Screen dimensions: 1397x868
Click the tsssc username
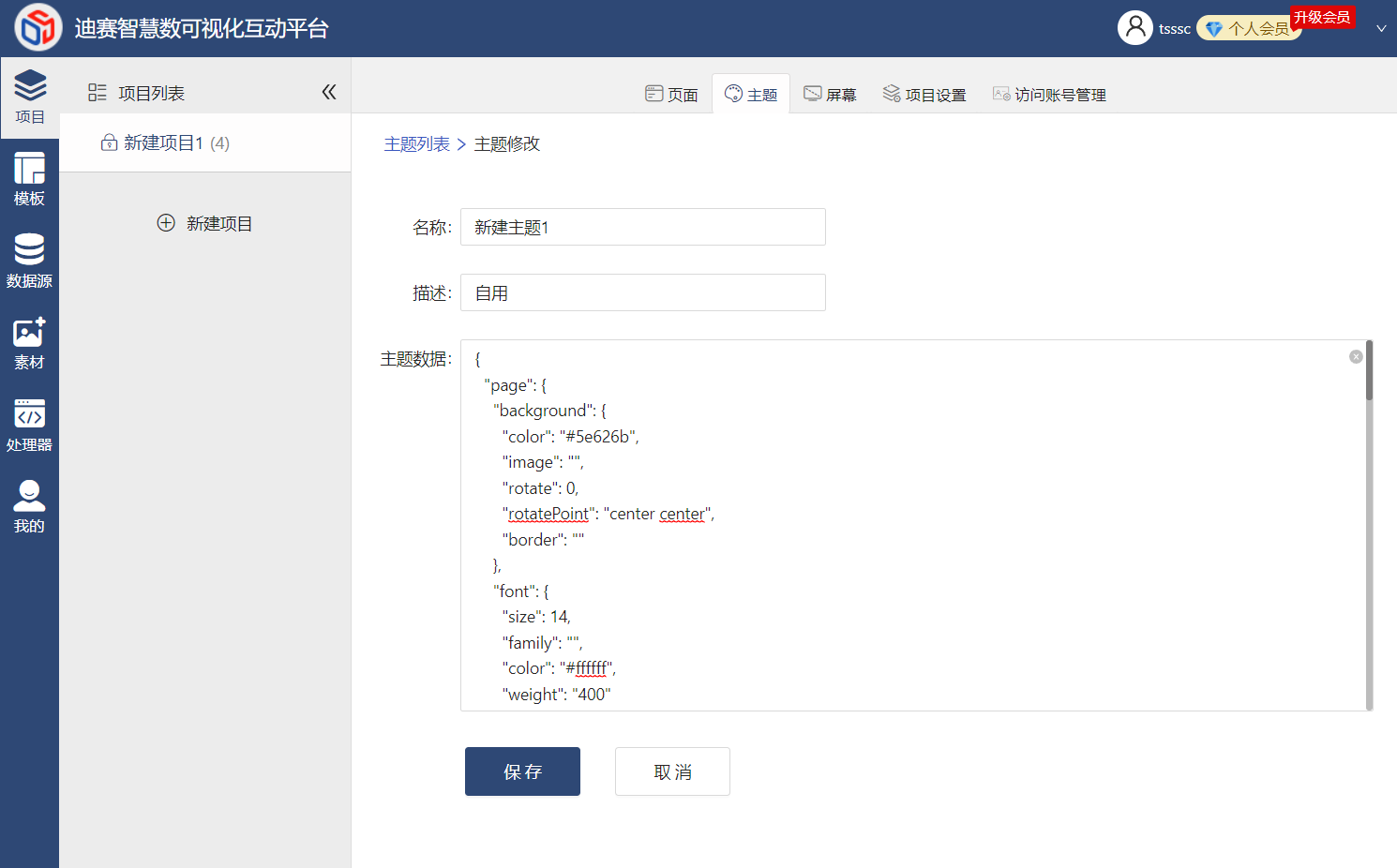[1175, 29]
